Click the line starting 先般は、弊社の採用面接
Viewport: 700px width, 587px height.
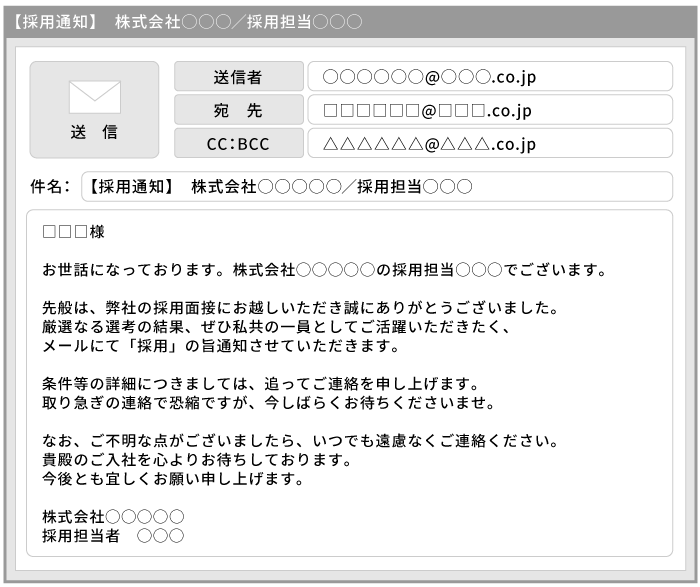pos(300,308)
